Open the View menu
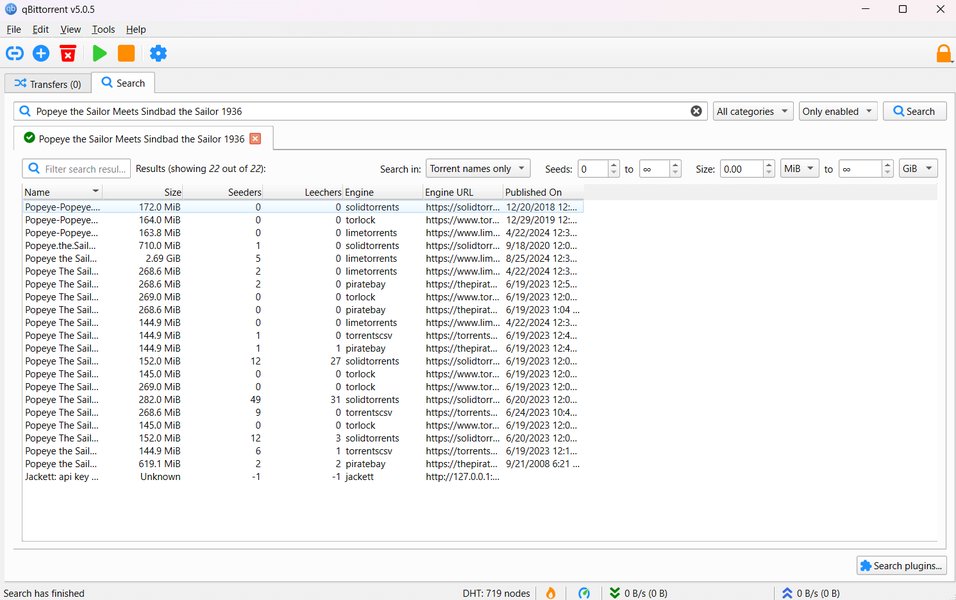Screen dimensions: 956x600 tap(70, 29)
